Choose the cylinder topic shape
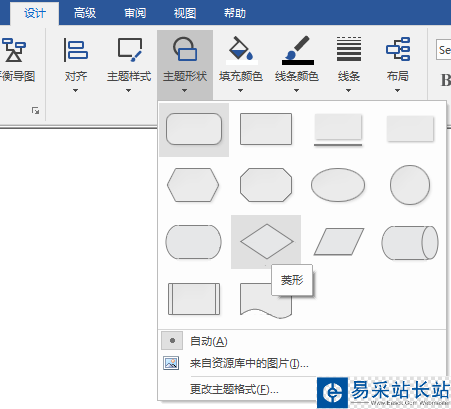The width and height of the screenshot is (451, 409). coord(410,243)
